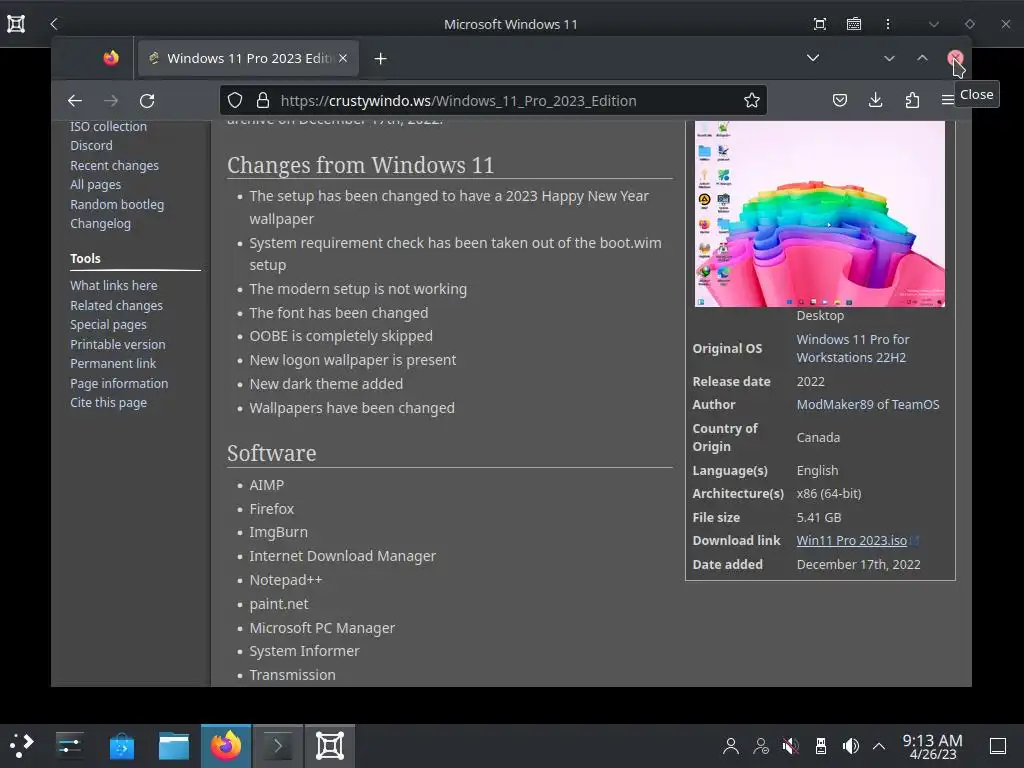Click the 'System Informer' list item

point(304,651)
